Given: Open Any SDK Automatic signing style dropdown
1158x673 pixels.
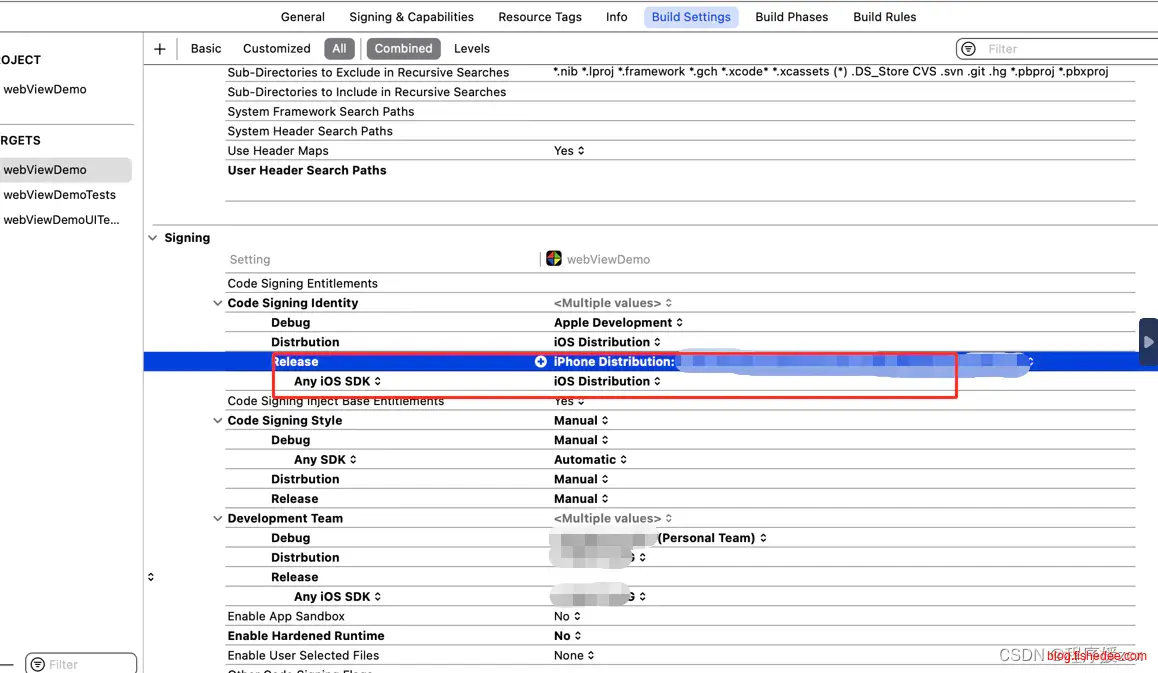Looking at the screenshot, I should (x=590, y=460).
